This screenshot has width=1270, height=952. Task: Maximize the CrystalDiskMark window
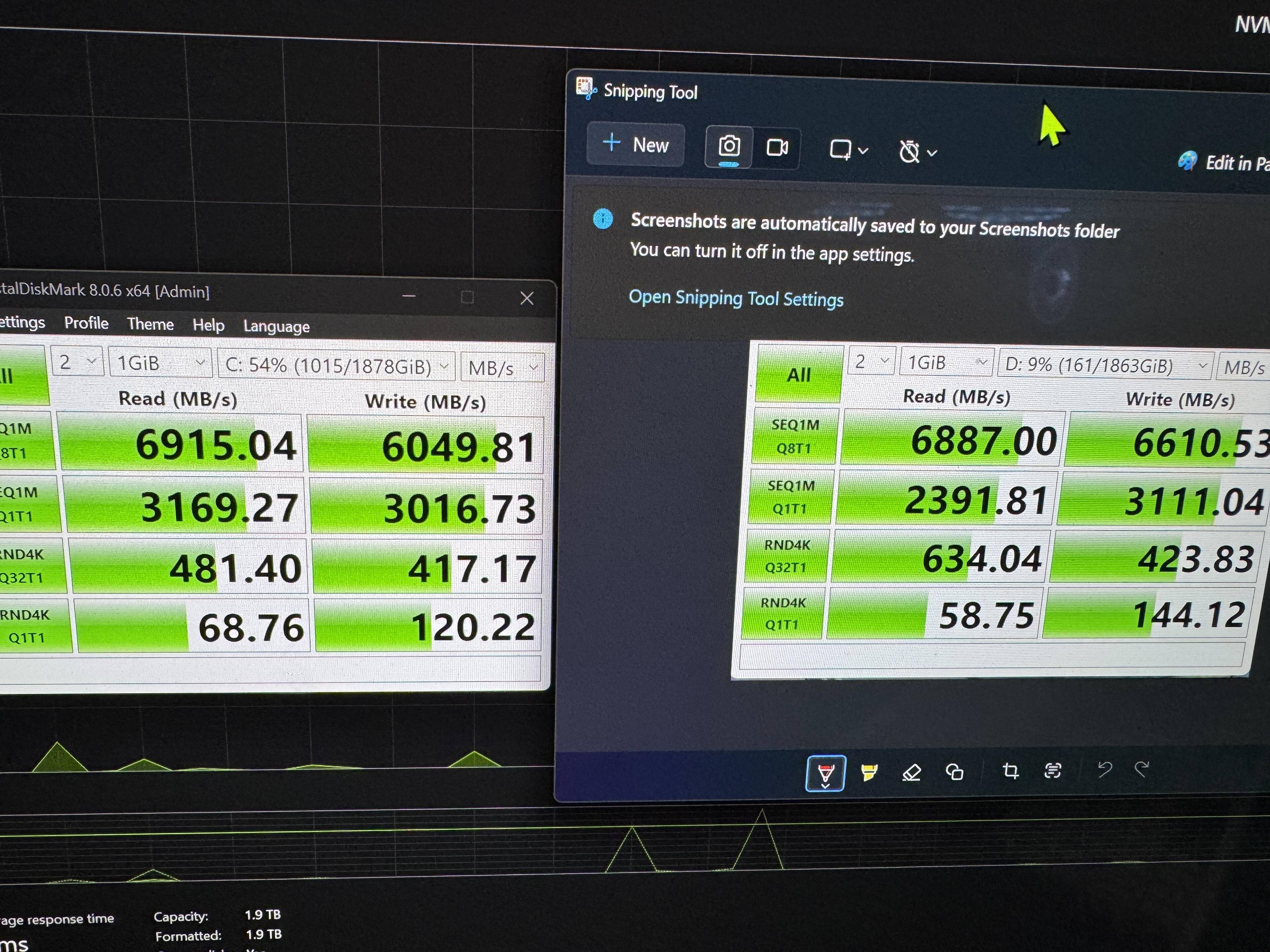coord(467,297)
